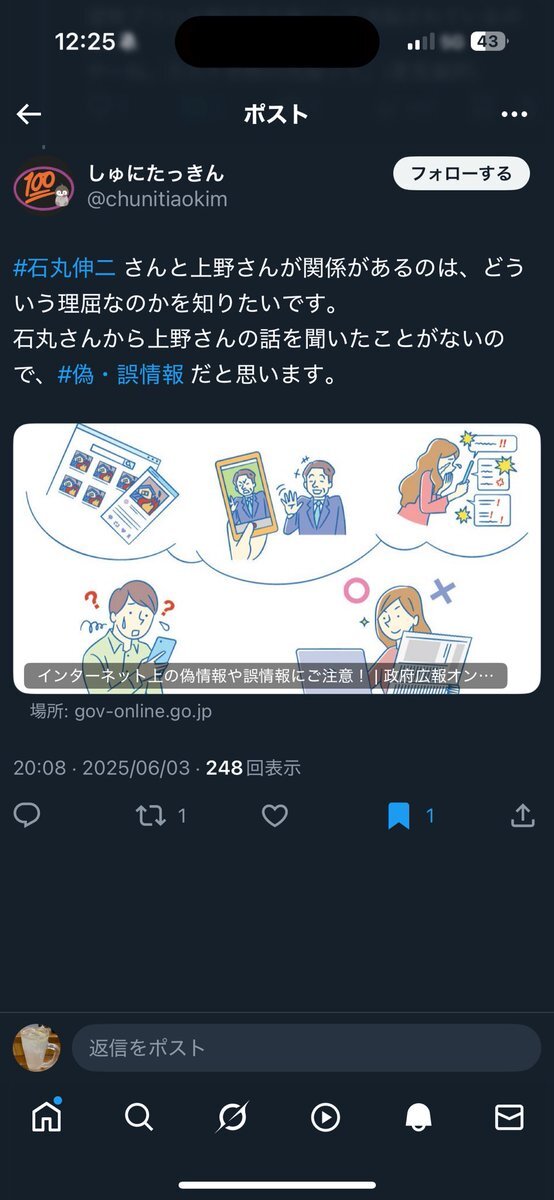Tap the 返信をポスト reply field
Screen dimensions: 554x1200
306,1048
